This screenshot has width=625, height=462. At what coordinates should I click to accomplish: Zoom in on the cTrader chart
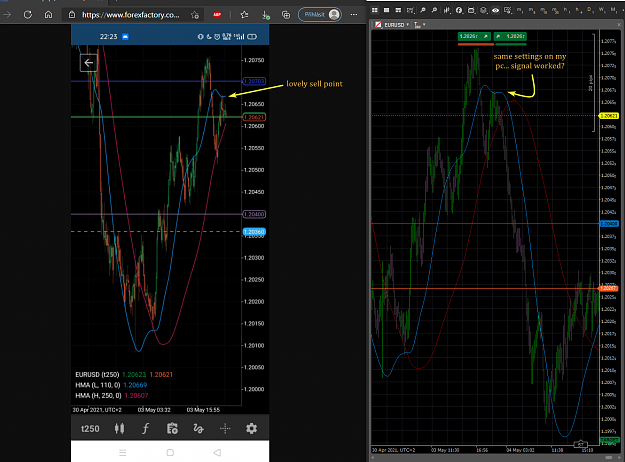click(x=423, y=10)
